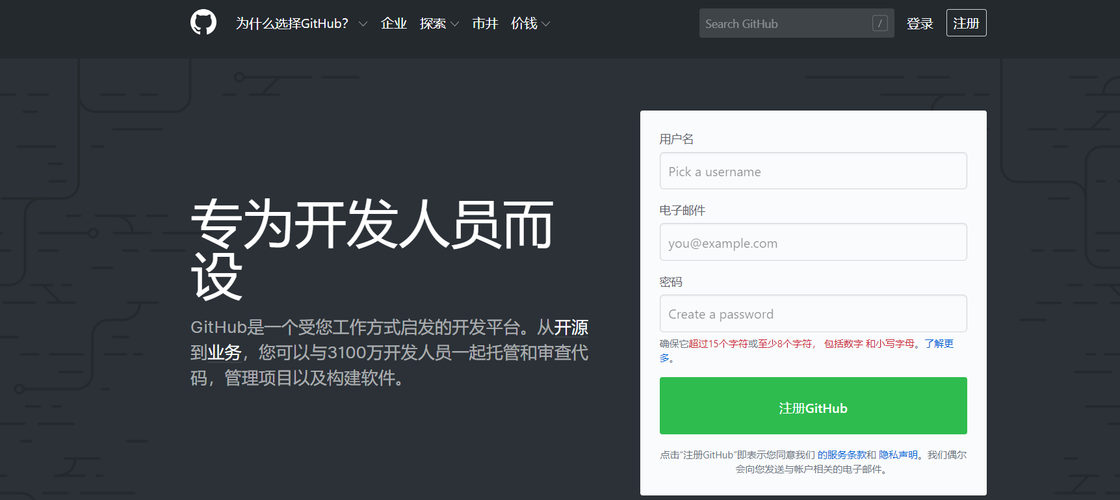The image size is (1120, 500).
Task: Expand the 探索 dropdown menu
Action: (x=439, y=24)
